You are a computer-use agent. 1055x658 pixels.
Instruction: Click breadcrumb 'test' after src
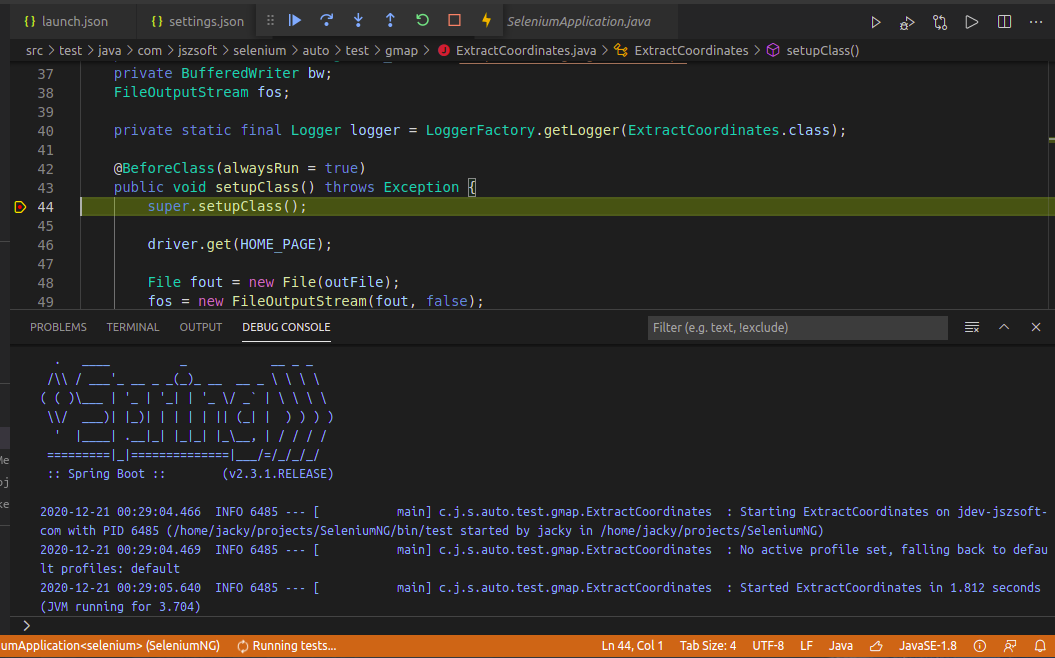[x=70, y=50]
